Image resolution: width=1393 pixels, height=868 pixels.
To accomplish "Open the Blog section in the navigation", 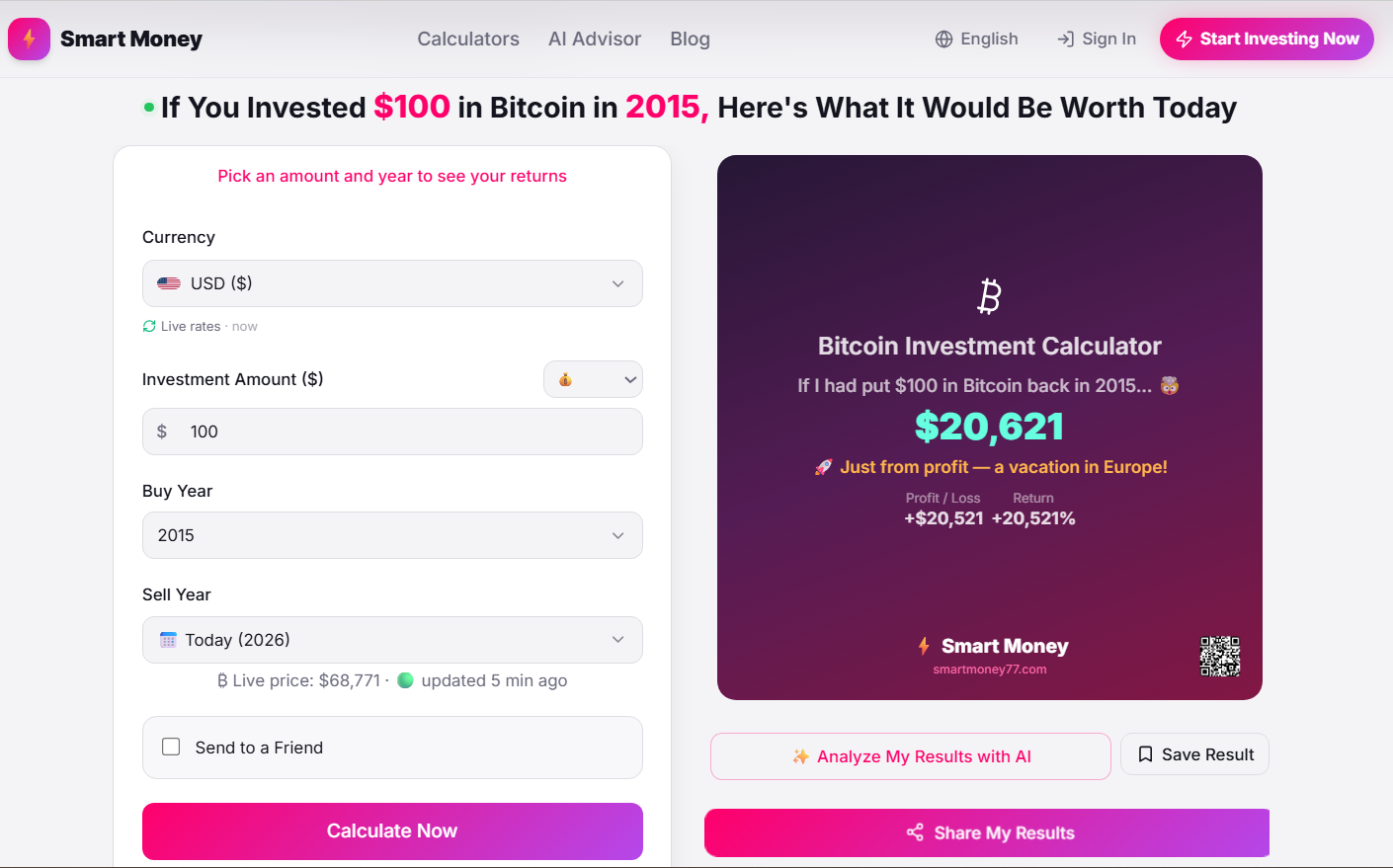I will 690,39.
